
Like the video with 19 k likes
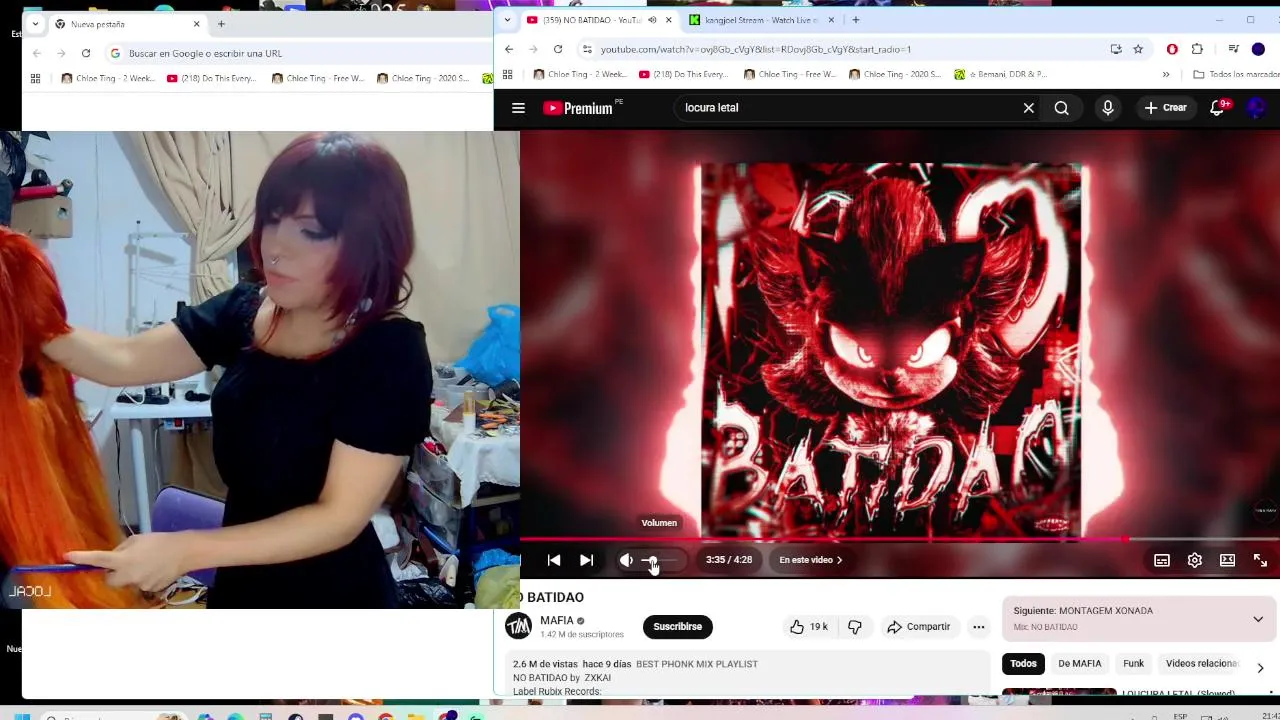809,626
